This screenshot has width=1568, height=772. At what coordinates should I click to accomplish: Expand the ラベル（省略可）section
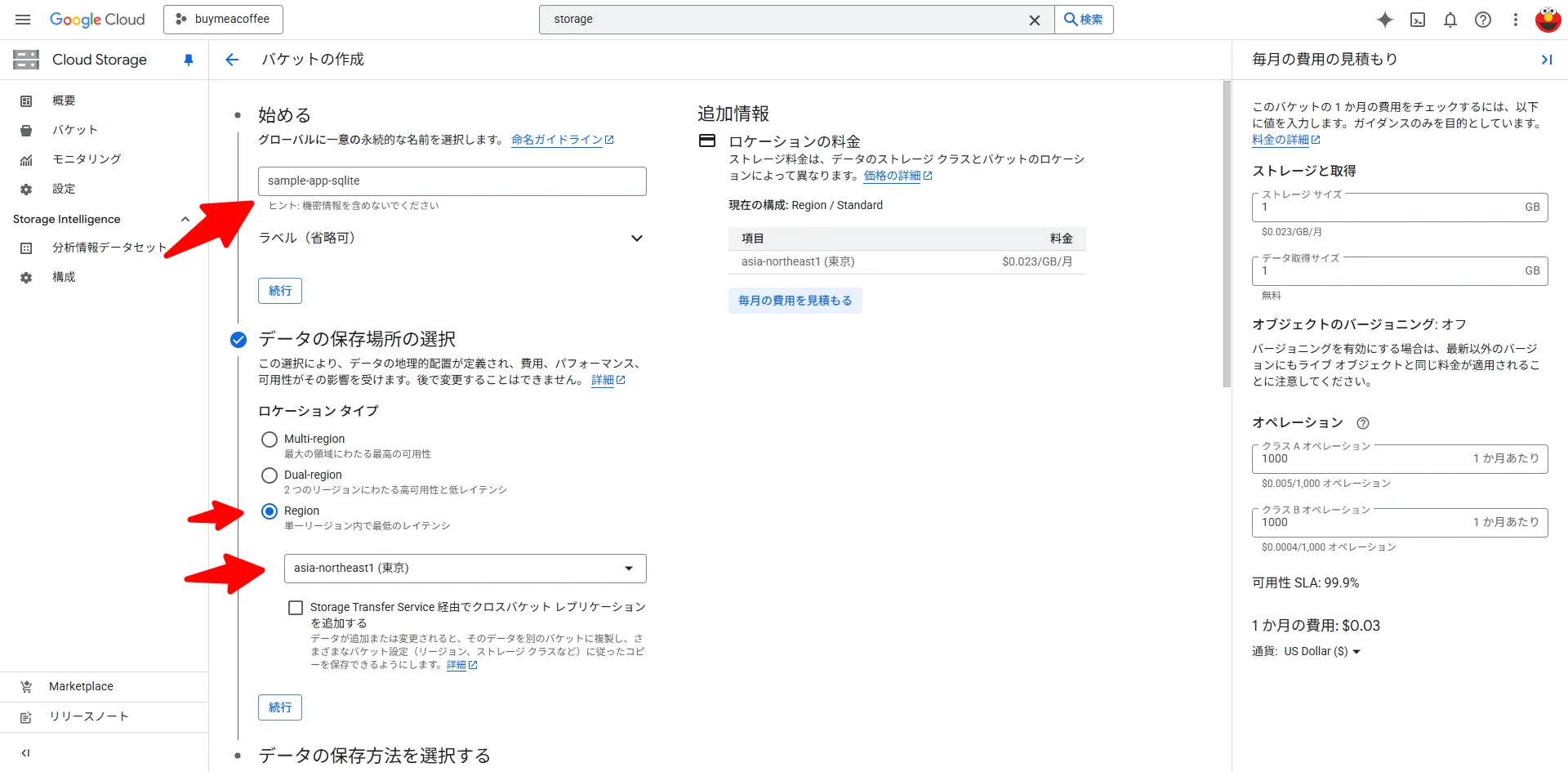tap(637, 238)
